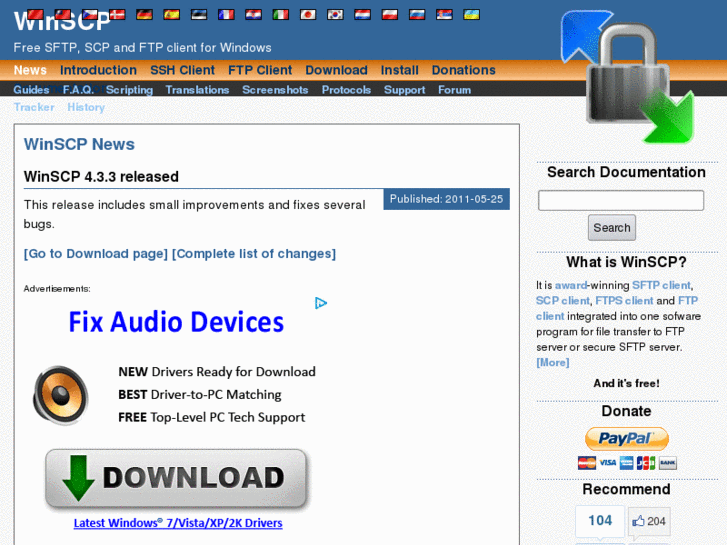
Task: Select the German flag icon
Action: (145, 15)
